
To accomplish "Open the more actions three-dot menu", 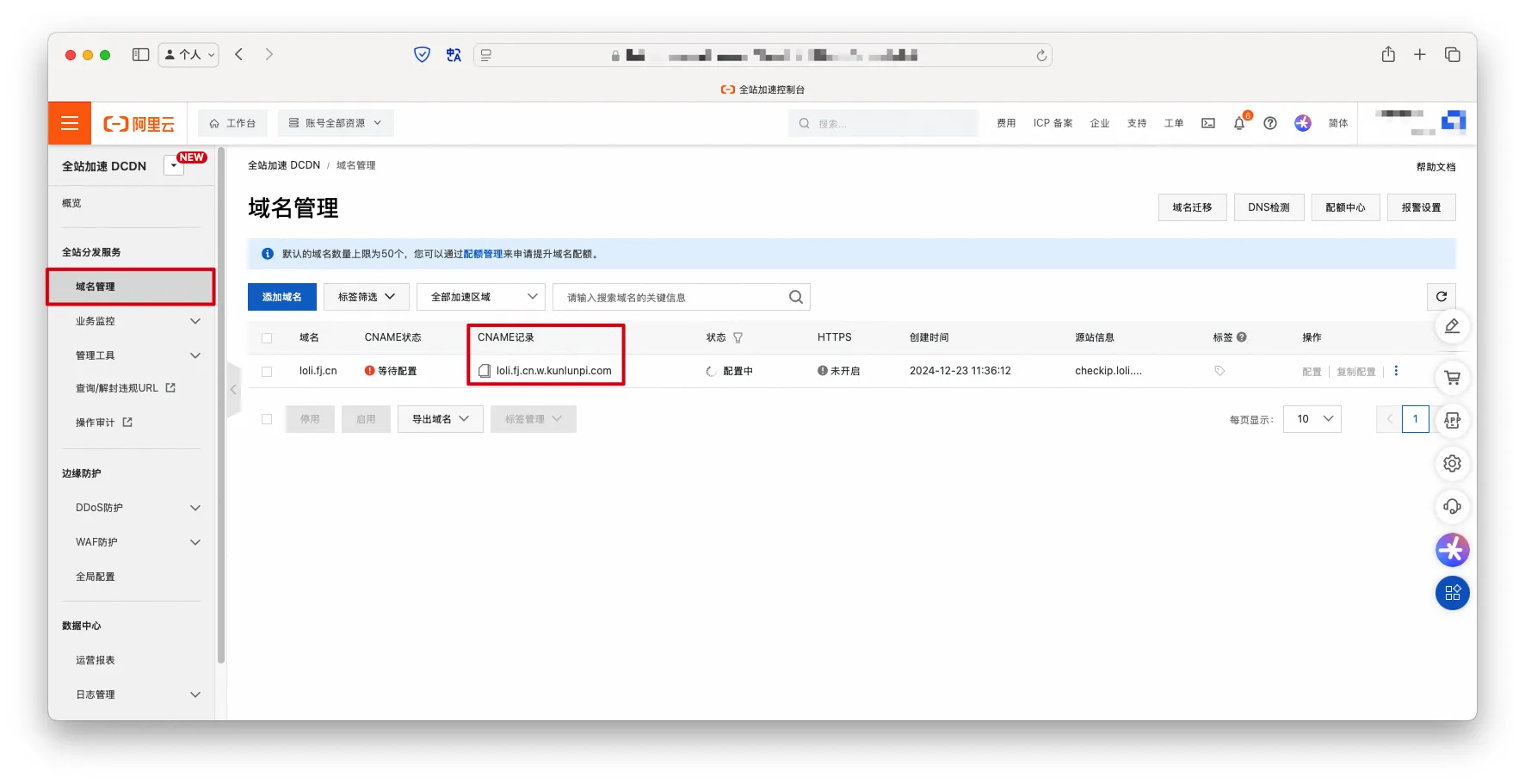I will (x=1396, y=371).
